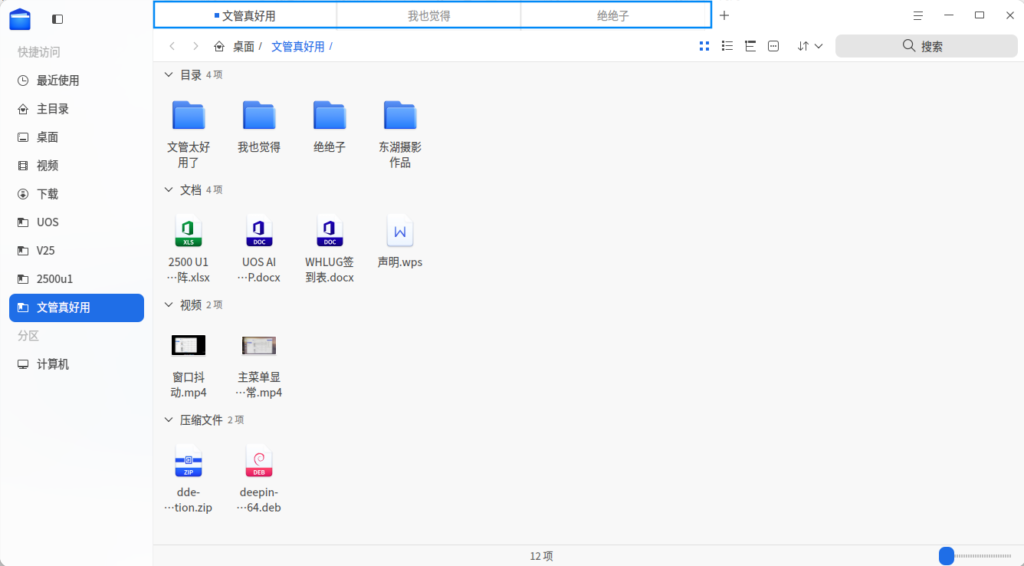The width and height of the screenshot is (1024, 566).
Task: Open the view options button
Action: click(773, 46)
